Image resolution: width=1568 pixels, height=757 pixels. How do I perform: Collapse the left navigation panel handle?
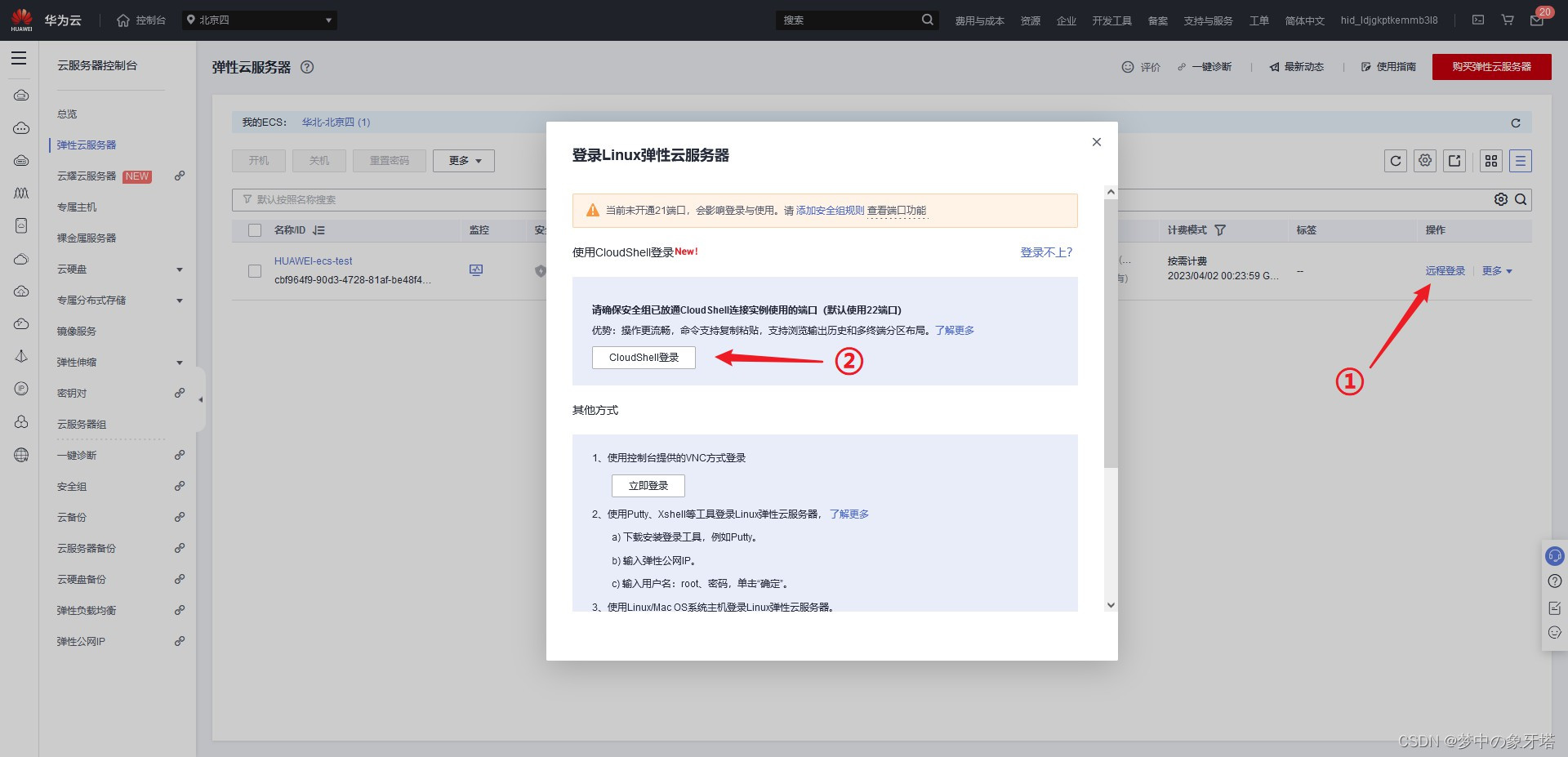click(x=201, y=399)
